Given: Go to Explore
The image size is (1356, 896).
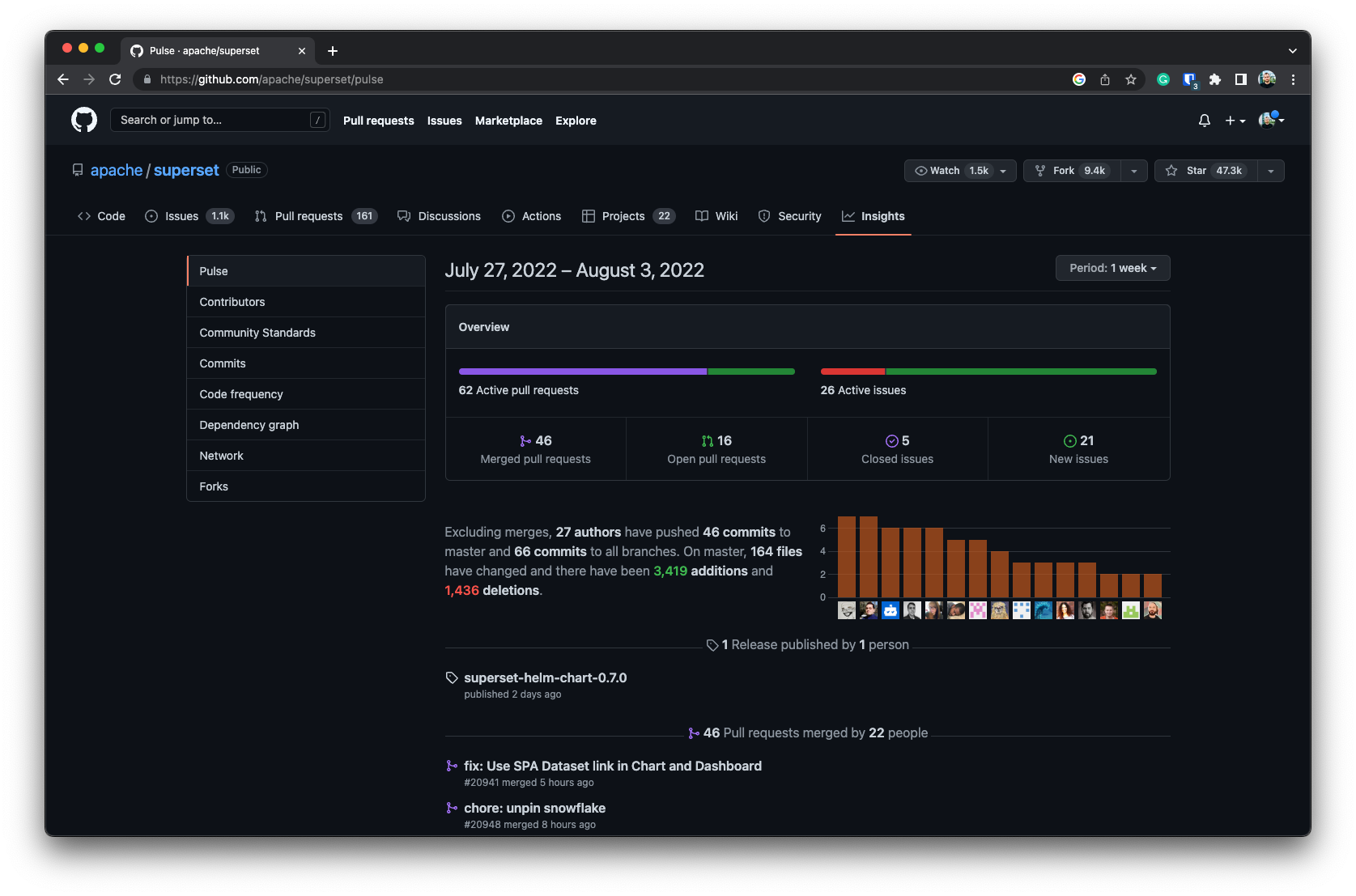Looking at the screenshot, I should tap(576, 121).
